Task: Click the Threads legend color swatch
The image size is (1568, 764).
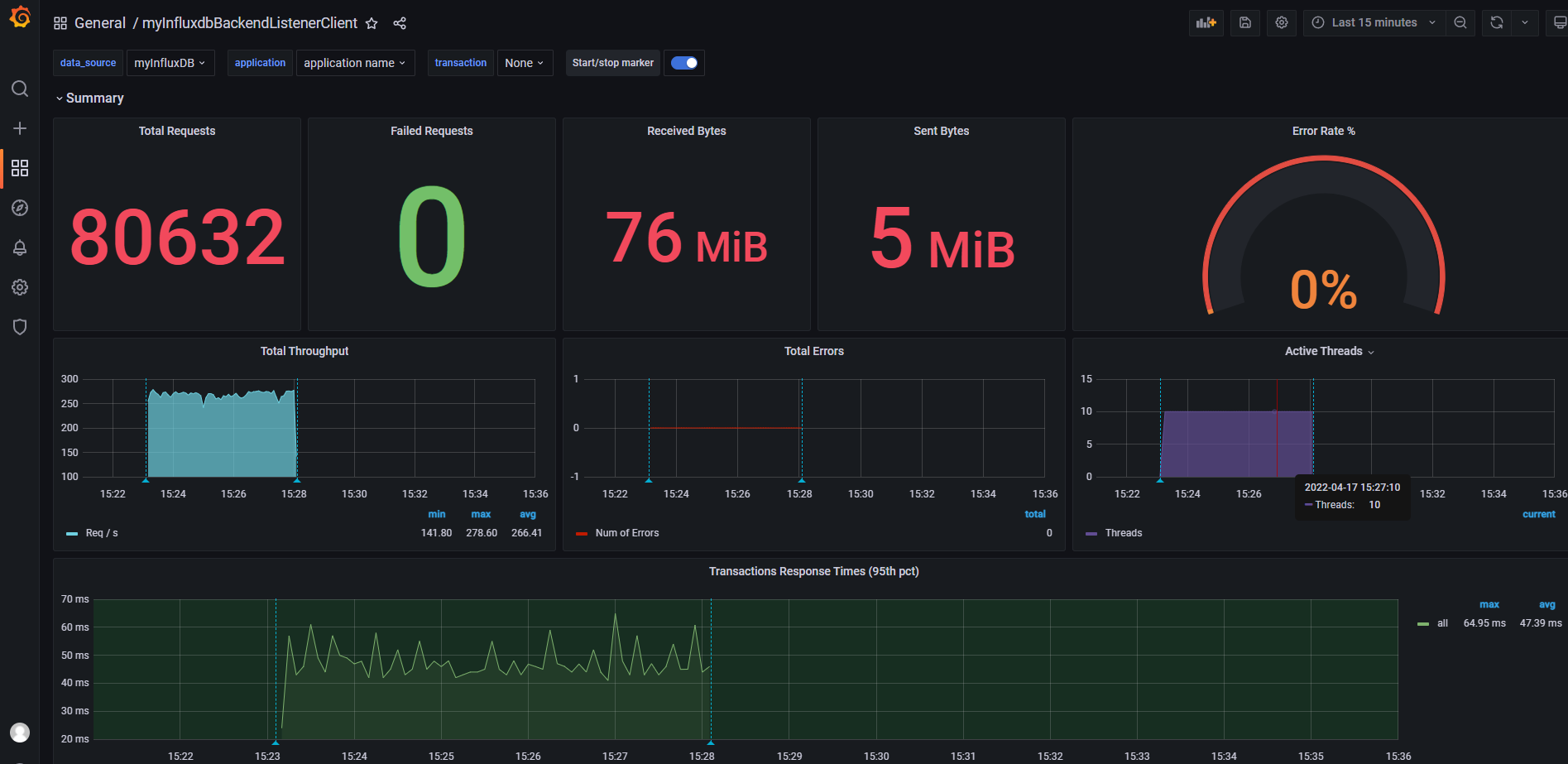Action: pos(1091,534)
